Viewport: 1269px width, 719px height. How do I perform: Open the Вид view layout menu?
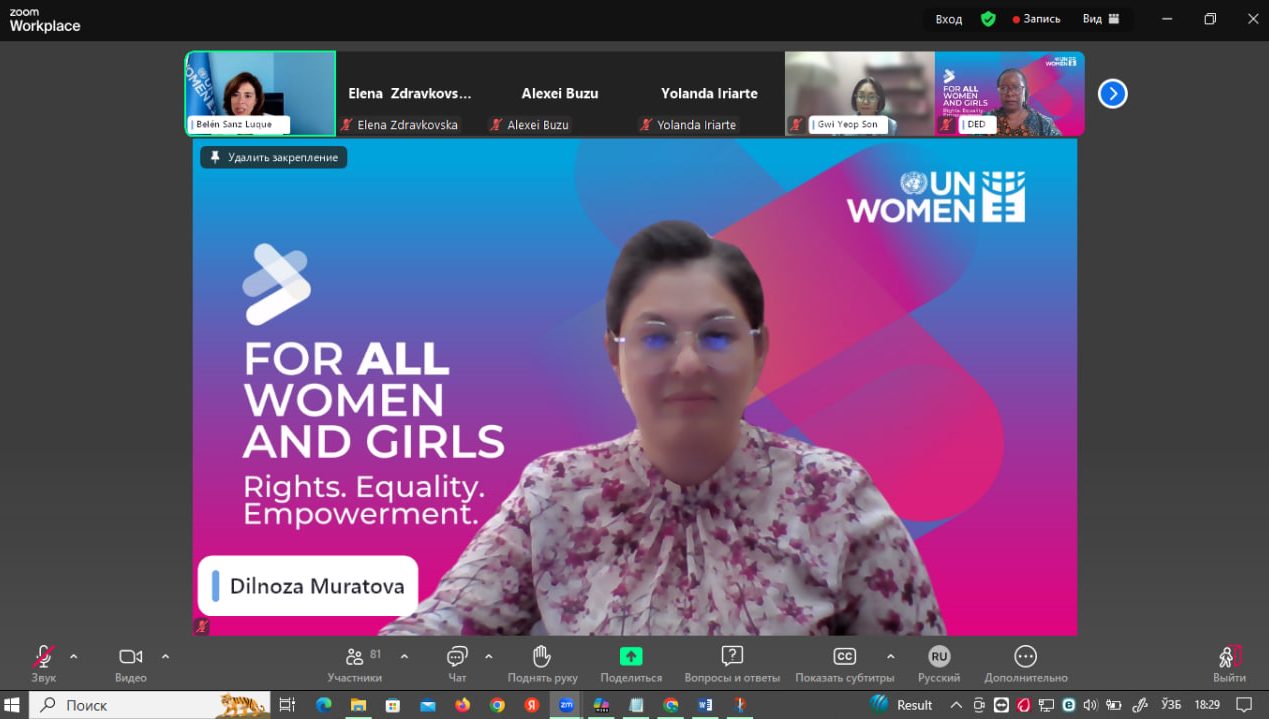[1101, 19]
